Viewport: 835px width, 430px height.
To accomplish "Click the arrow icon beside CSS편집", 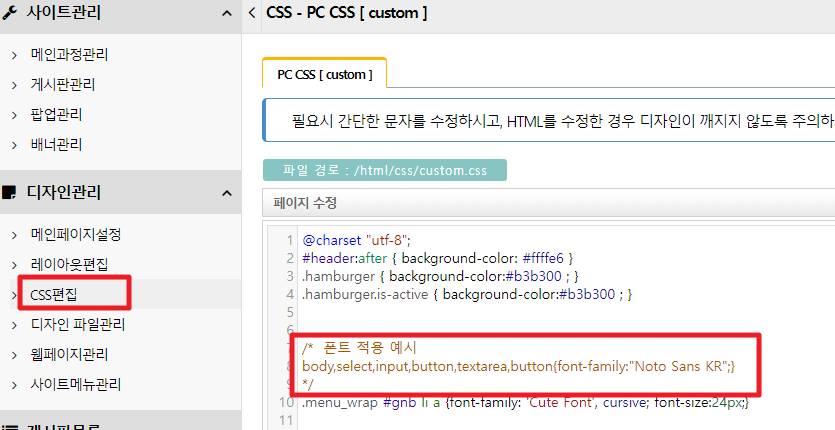I will click(x=14, y=295).
